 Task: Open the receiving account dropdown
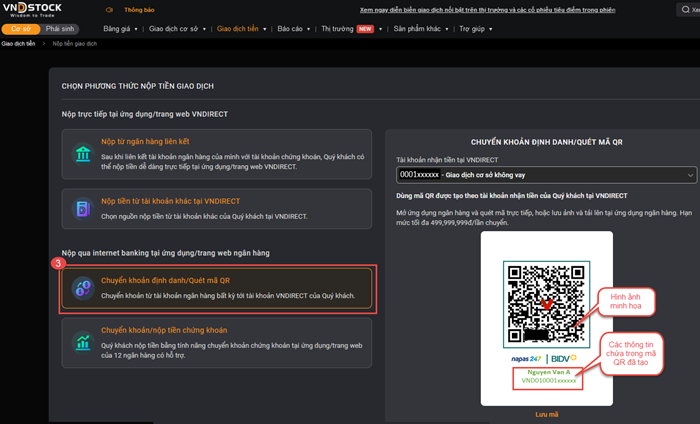pos(546,175)
